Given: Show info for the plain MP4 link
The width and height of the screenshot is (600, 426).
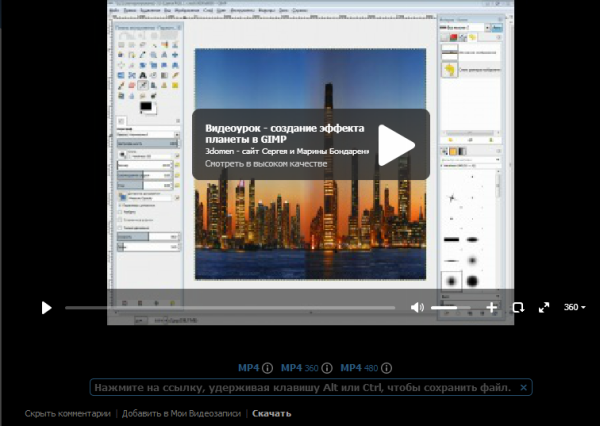Looking at the screenshot, I should coord(267,368).
